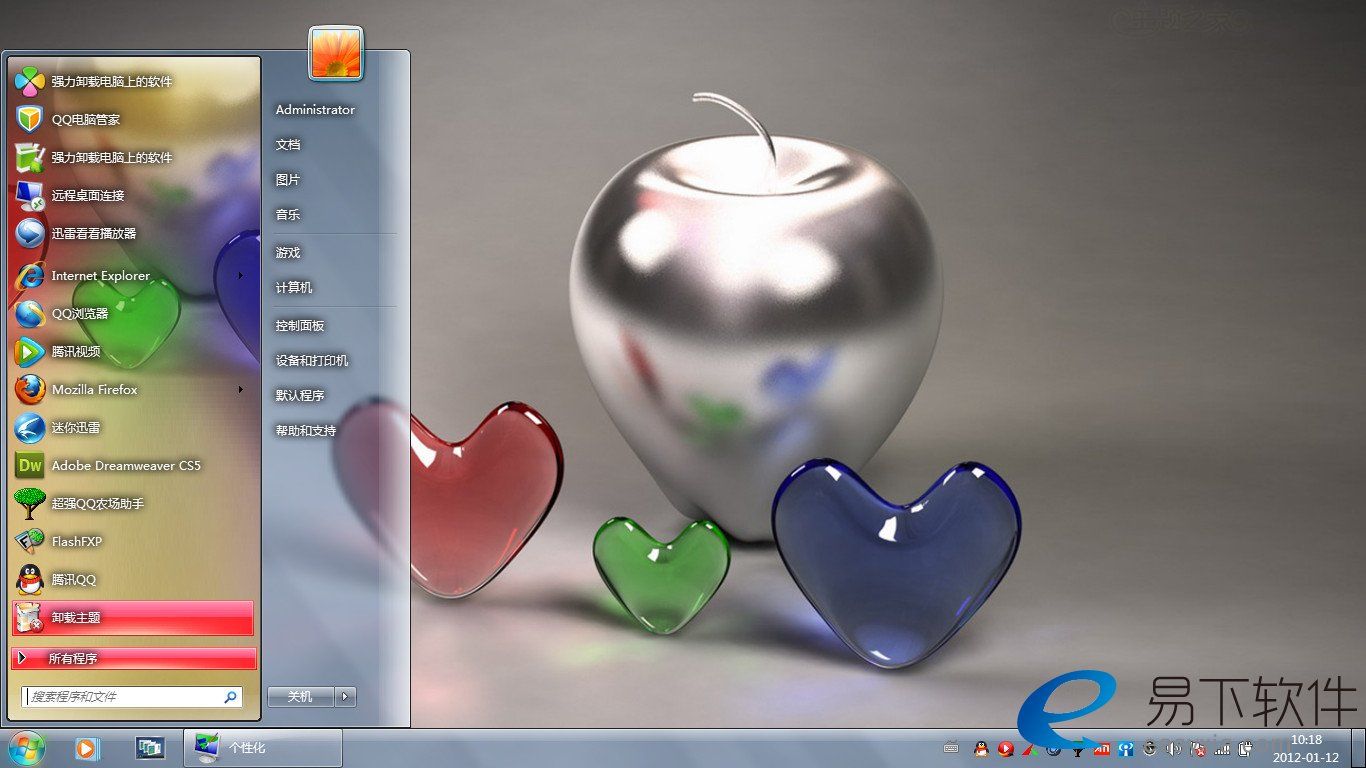Launch 腾讯视频 video app
Image resolution: width=1366 pixels, height=768 pixels.
(132, 351)
